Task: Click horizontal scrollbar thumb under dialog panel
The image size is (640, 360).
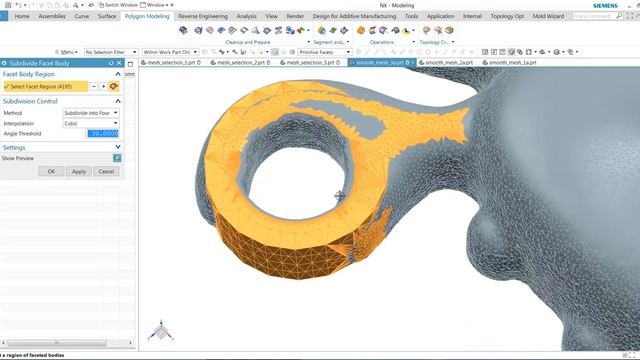Action: coord(57,343)
